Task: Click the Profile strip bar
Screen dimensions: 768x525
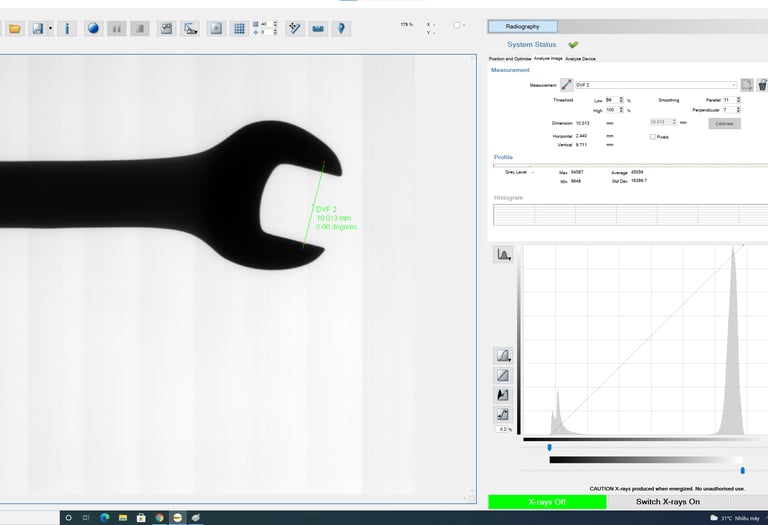Action: pyautogui.click(x=630, y=166)
